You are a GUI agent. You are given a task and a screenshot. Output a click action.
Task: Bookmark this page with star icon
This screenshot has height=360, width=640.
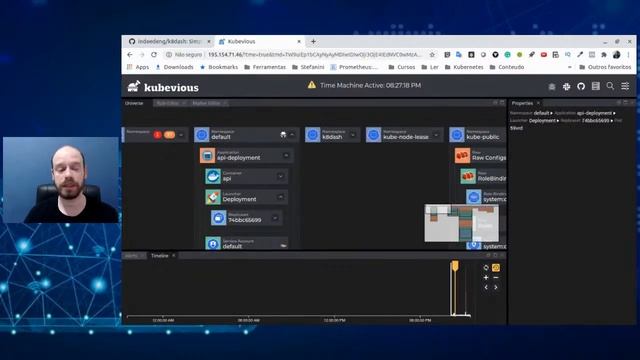coord(432,54)
